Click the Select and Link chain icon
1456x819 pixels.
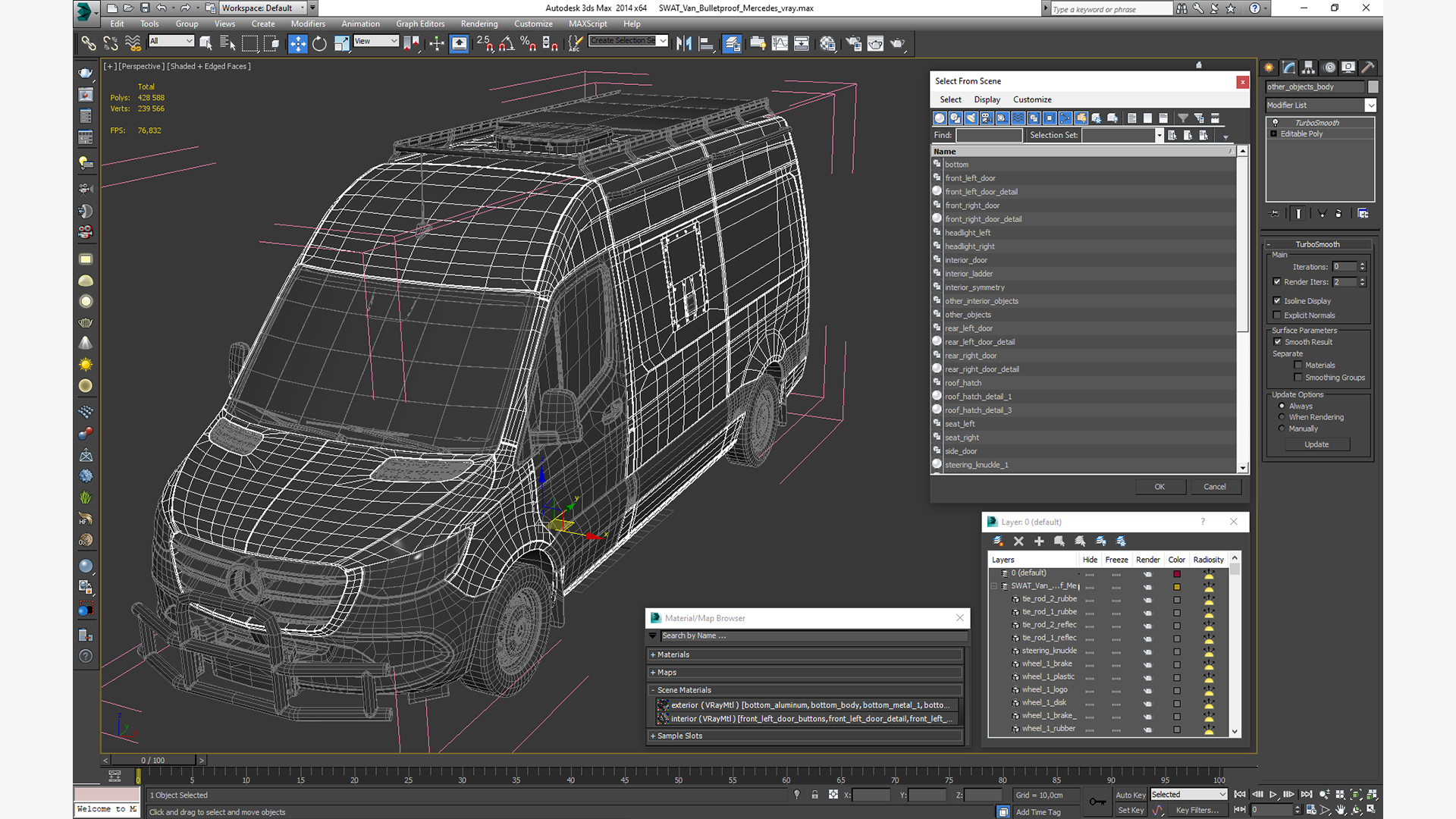point(89,44)
